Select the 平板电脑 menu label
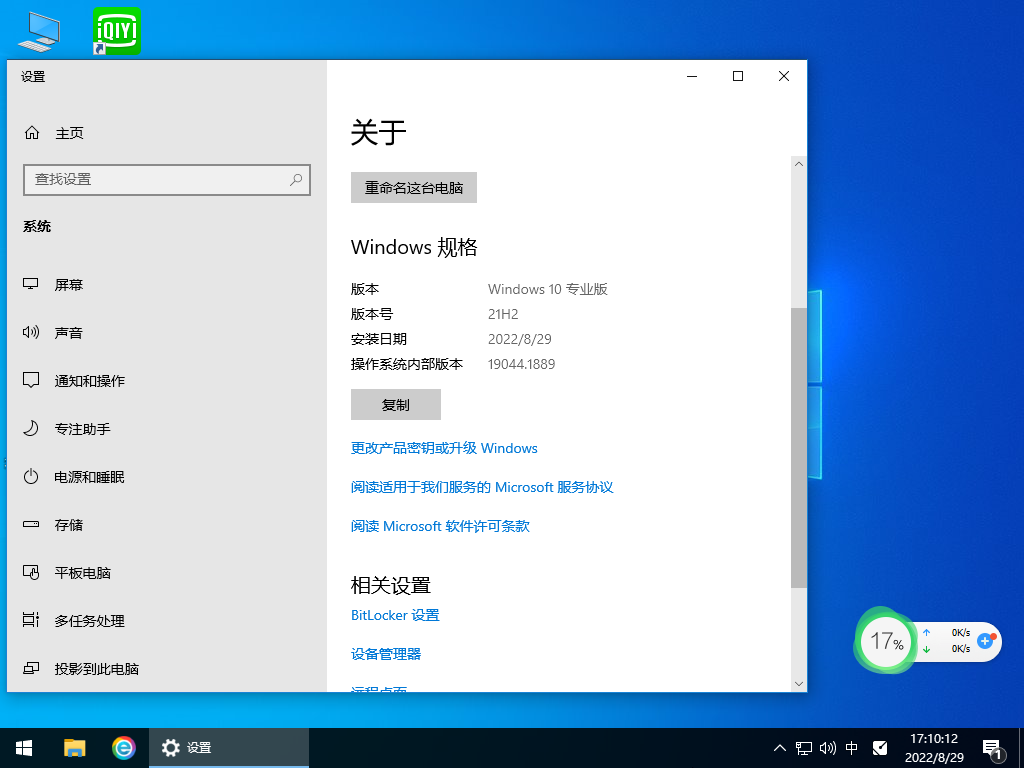Screen dimensions: 1024x768 tap(82, 573)
